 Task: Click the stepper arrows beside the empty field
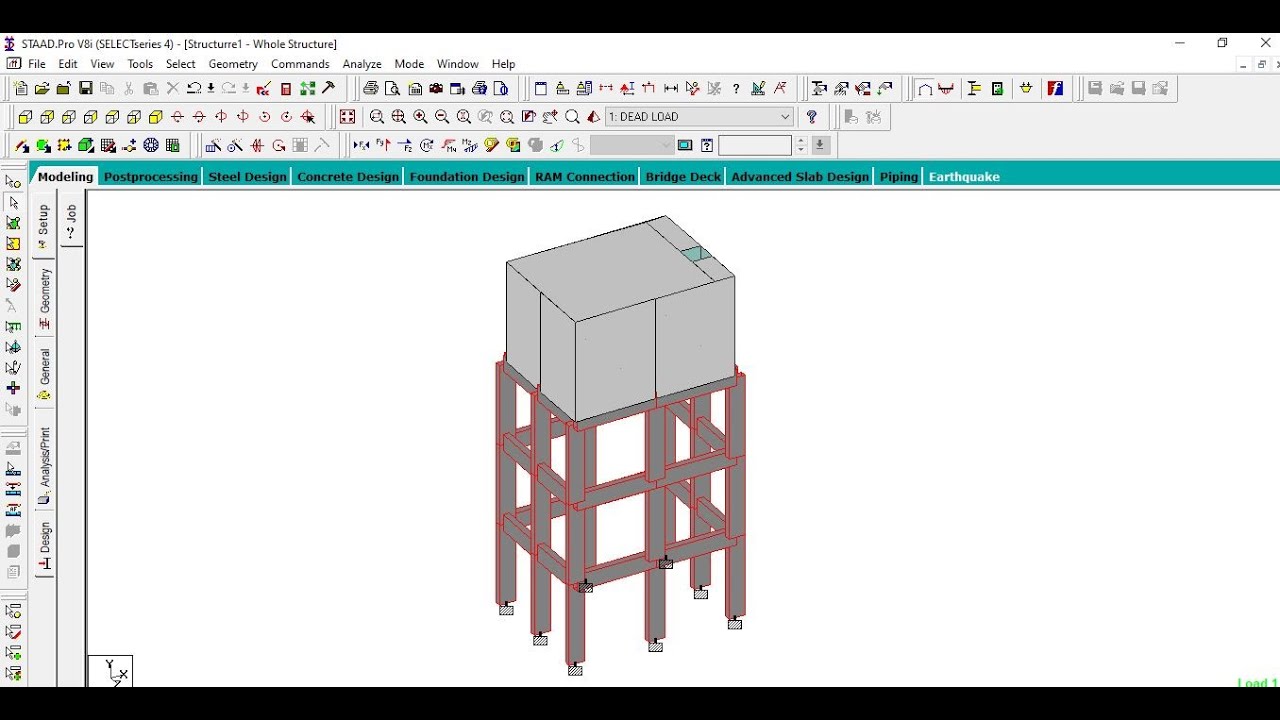(801, 145)
